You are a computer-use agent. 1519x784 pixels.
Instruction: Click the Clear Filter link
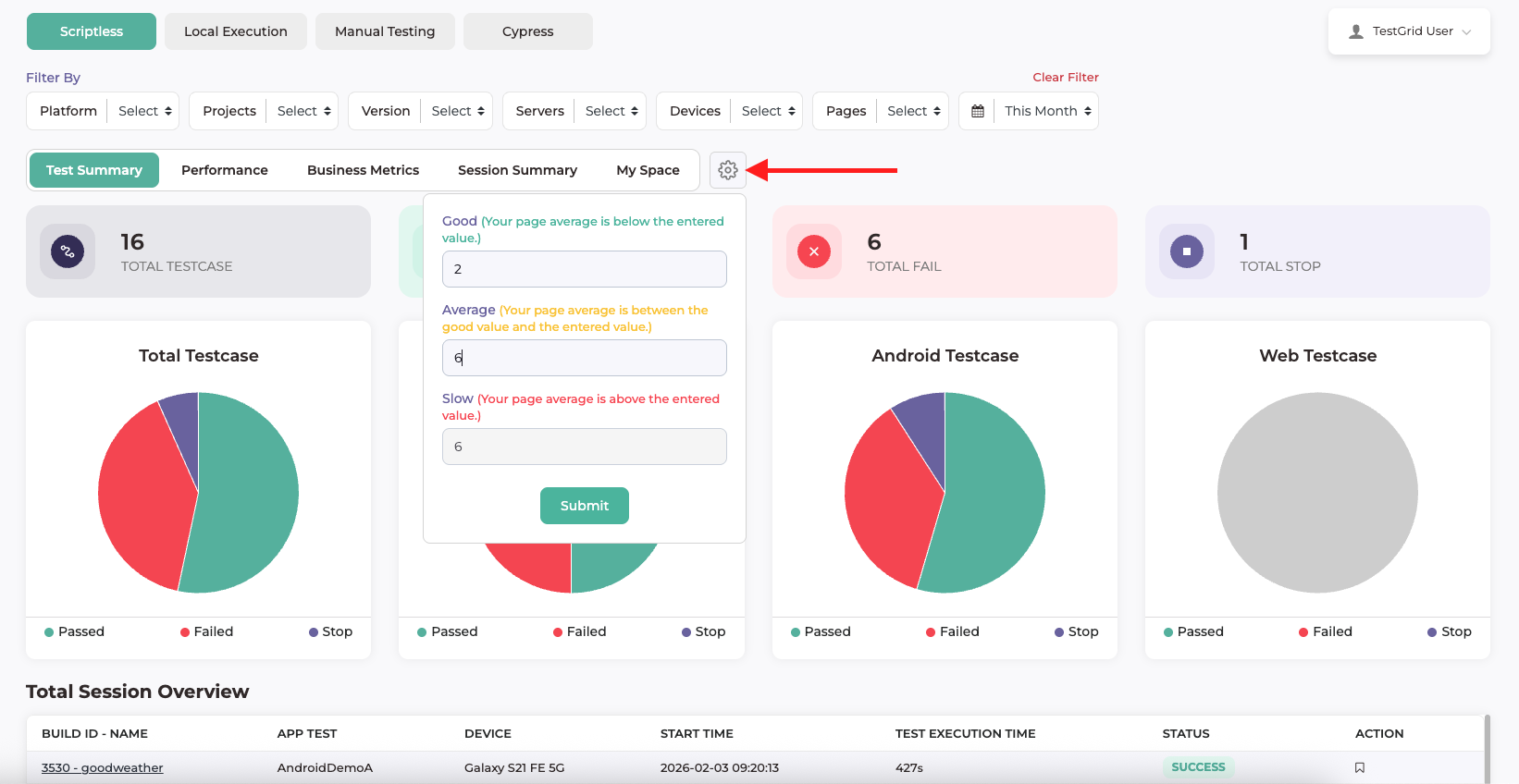1065,77
